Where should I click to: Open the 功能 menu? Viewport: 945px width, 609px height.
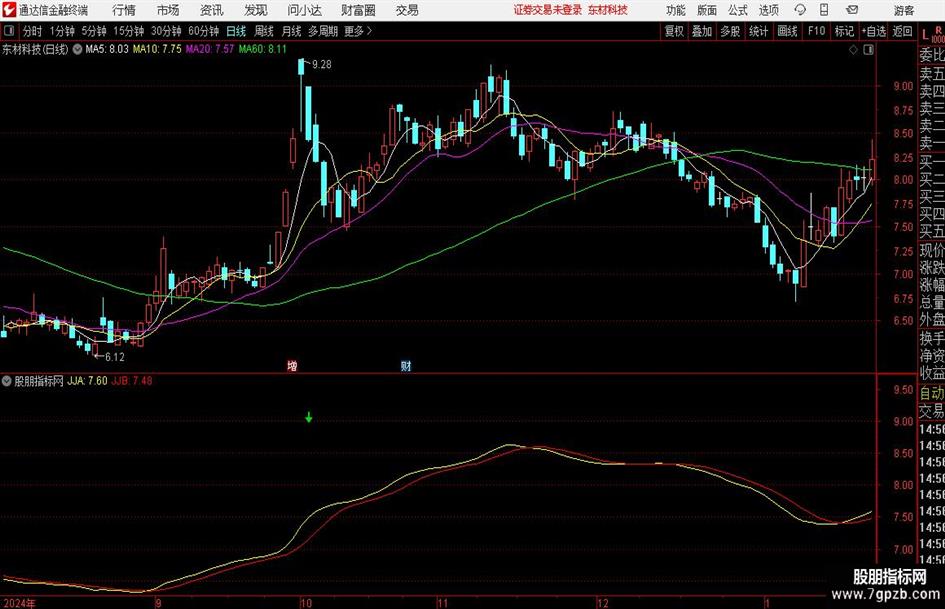(676, 10)
